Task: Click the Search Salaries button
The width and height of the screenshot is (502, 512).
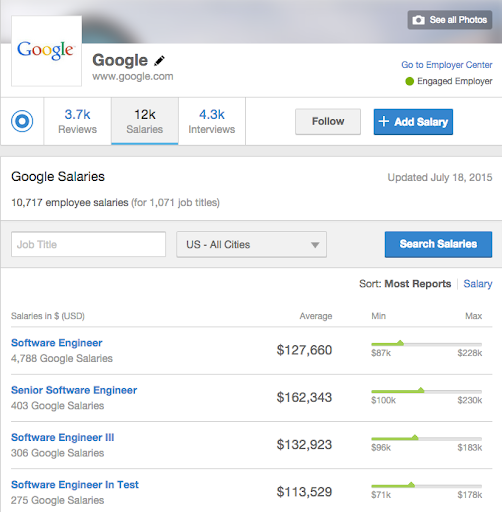Action: [438, 244]
